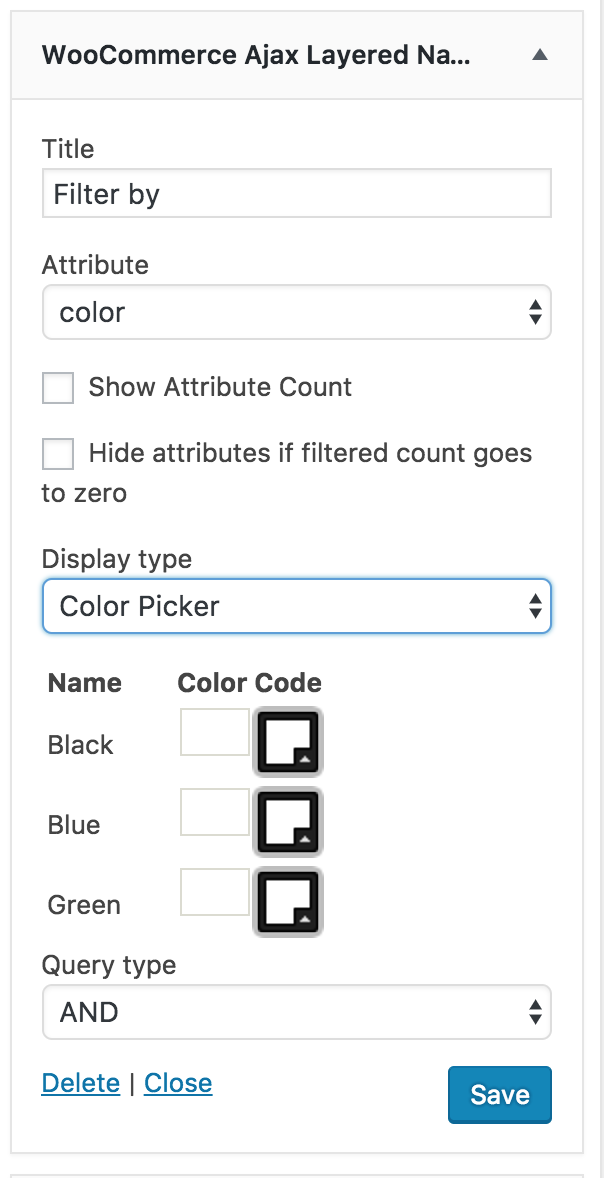Click the Title input containing Filter by
Image resolution: width=604 pixels, height=1178 pixels.
[296, 193]
